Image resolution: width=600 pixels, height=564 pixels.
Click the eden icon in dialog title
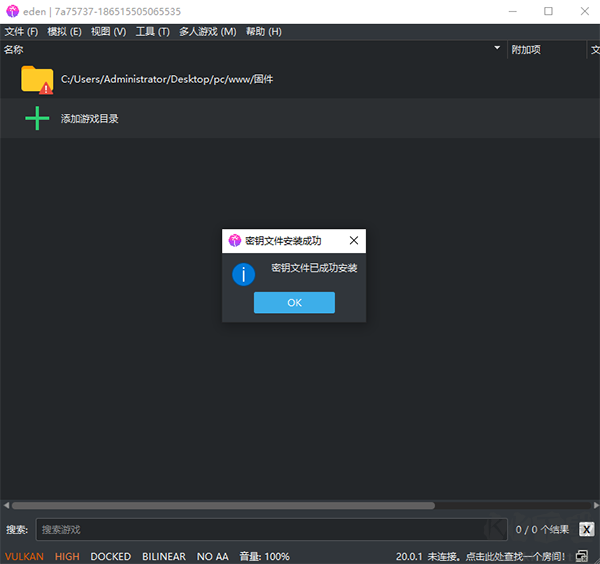[235, 241]
